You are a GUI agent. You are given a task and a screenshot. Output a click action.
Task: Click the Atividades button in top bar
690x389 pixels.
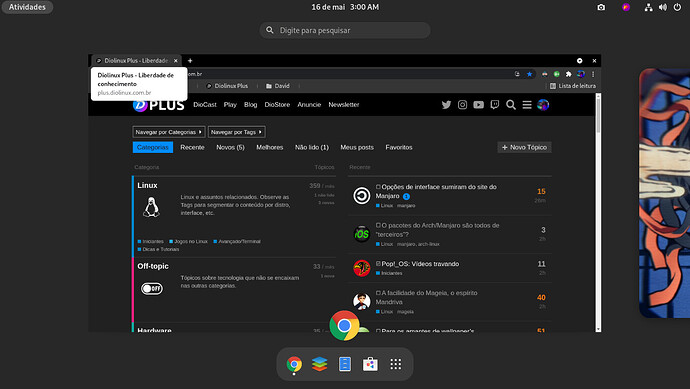(27, 7)
